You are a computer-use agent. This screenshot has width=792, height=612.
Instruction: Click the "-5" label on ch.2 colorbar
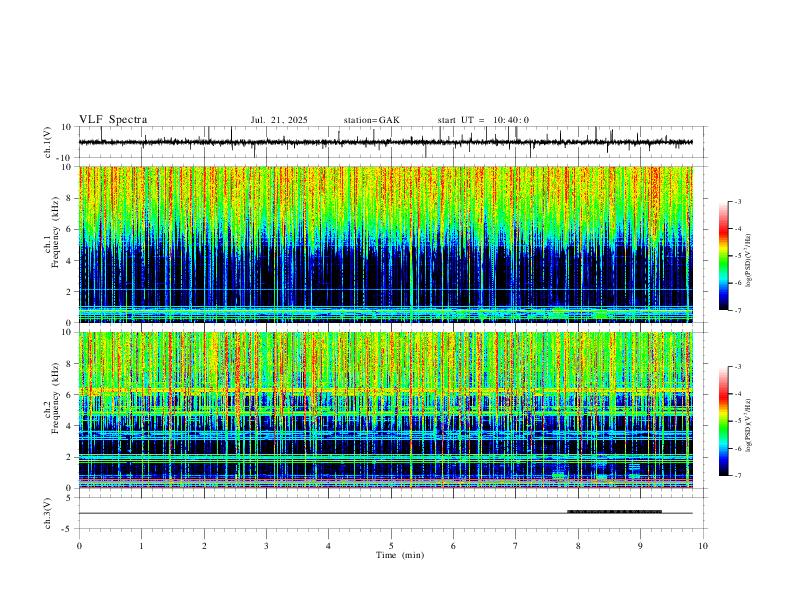coord(737,421)
